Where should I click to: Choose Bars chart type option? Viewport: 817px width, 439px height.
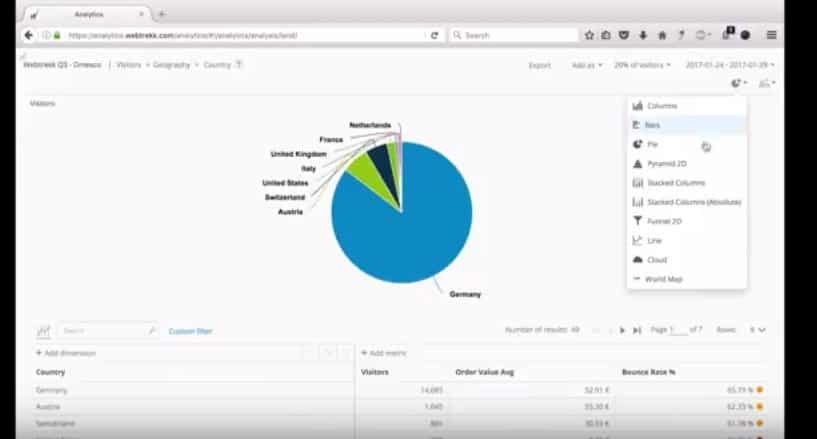coord(652,125)
